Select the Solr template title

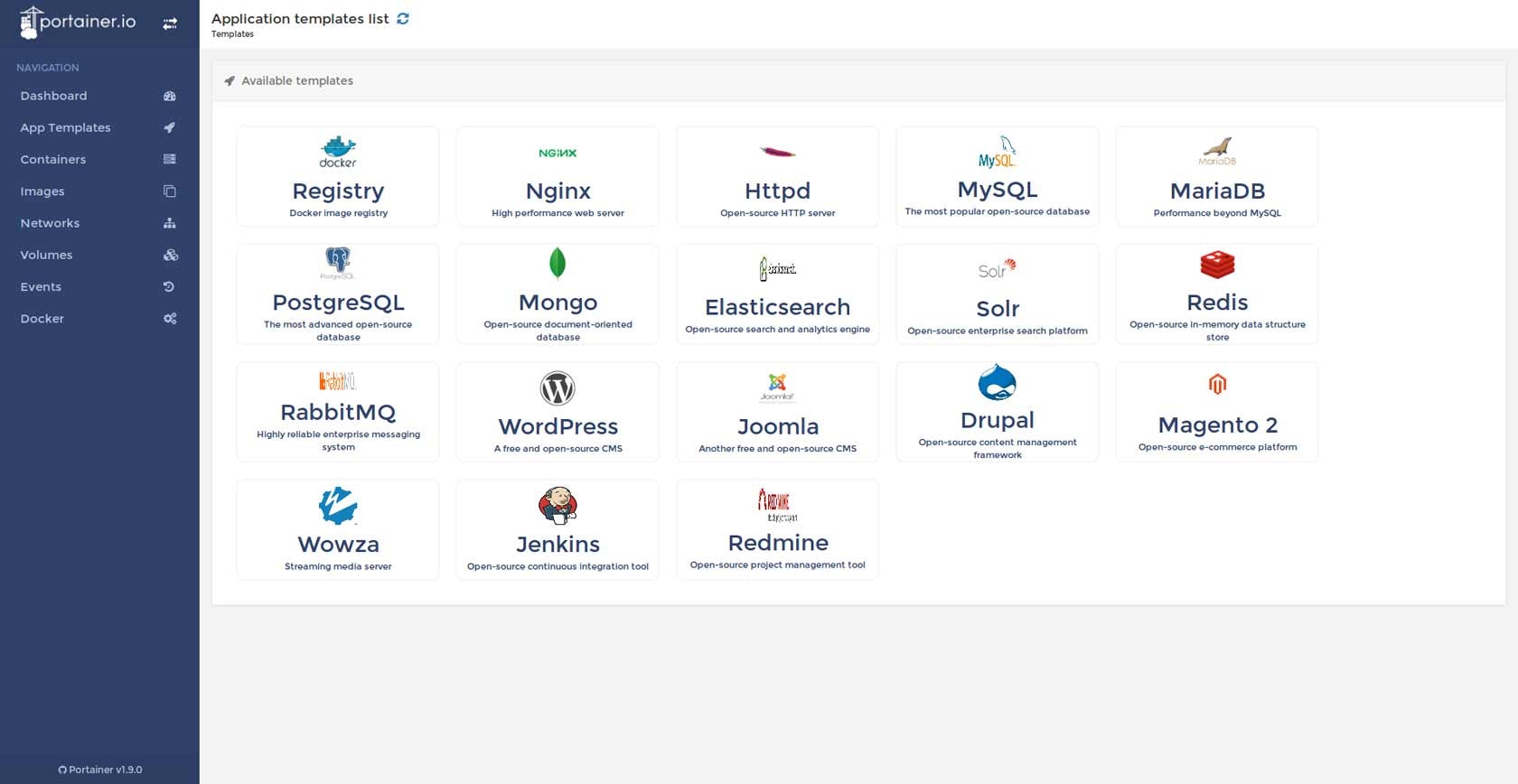(998, 309)
